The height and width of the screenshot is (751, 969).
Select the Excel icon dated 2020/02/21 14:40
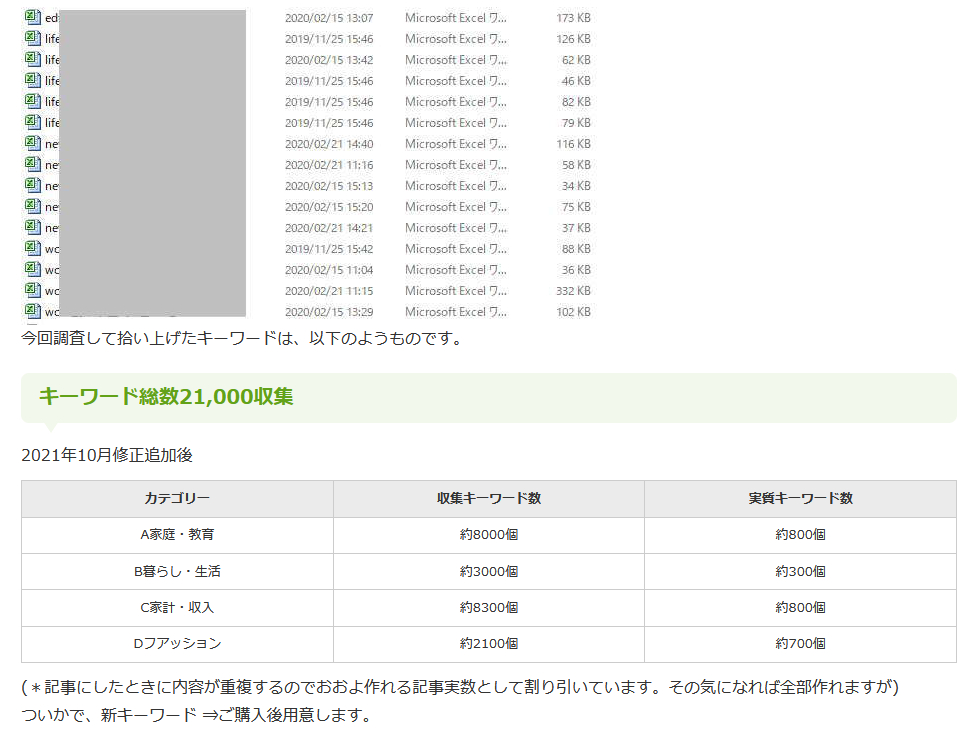pyautogui.click(x=30, y=143)
